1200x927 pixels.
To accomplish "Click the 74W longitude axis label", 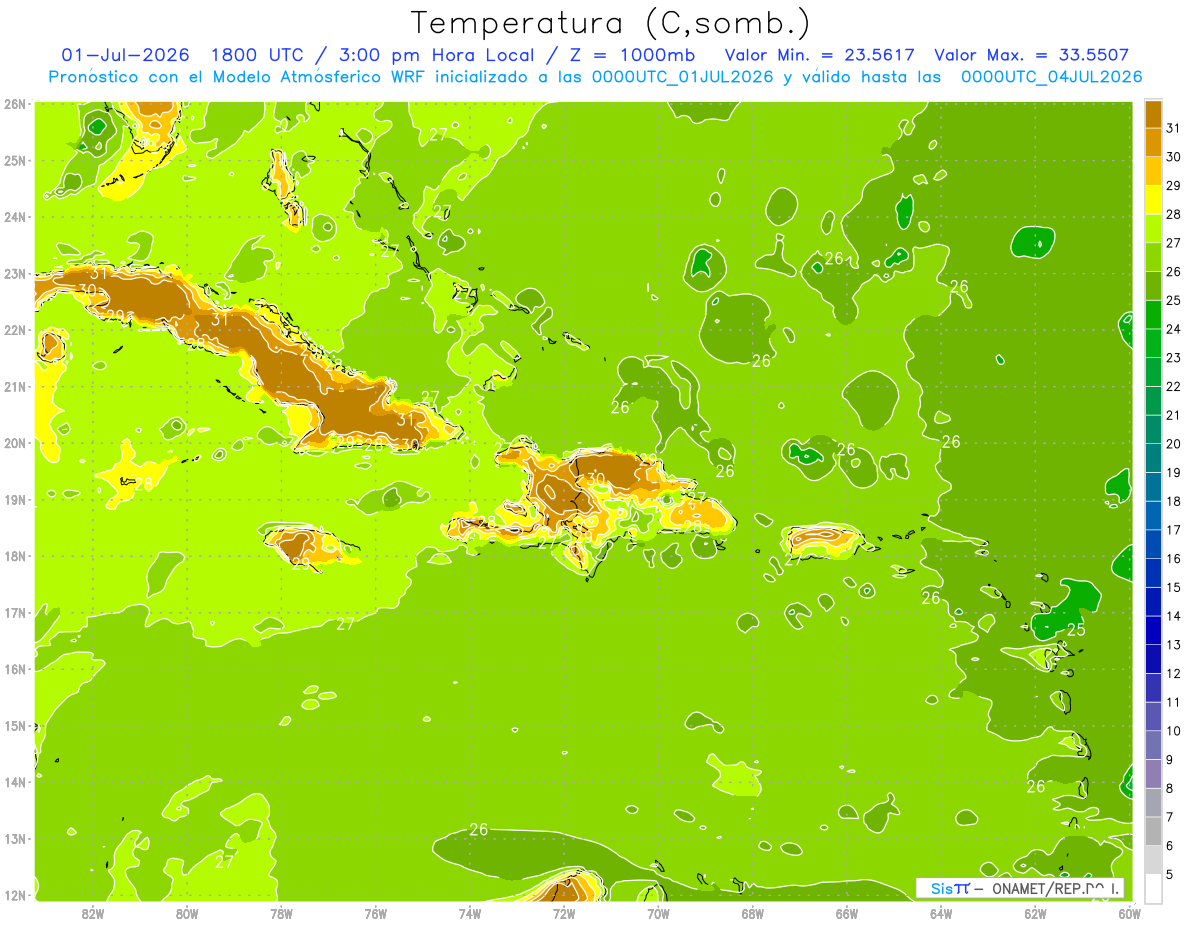I will (470, 914).
